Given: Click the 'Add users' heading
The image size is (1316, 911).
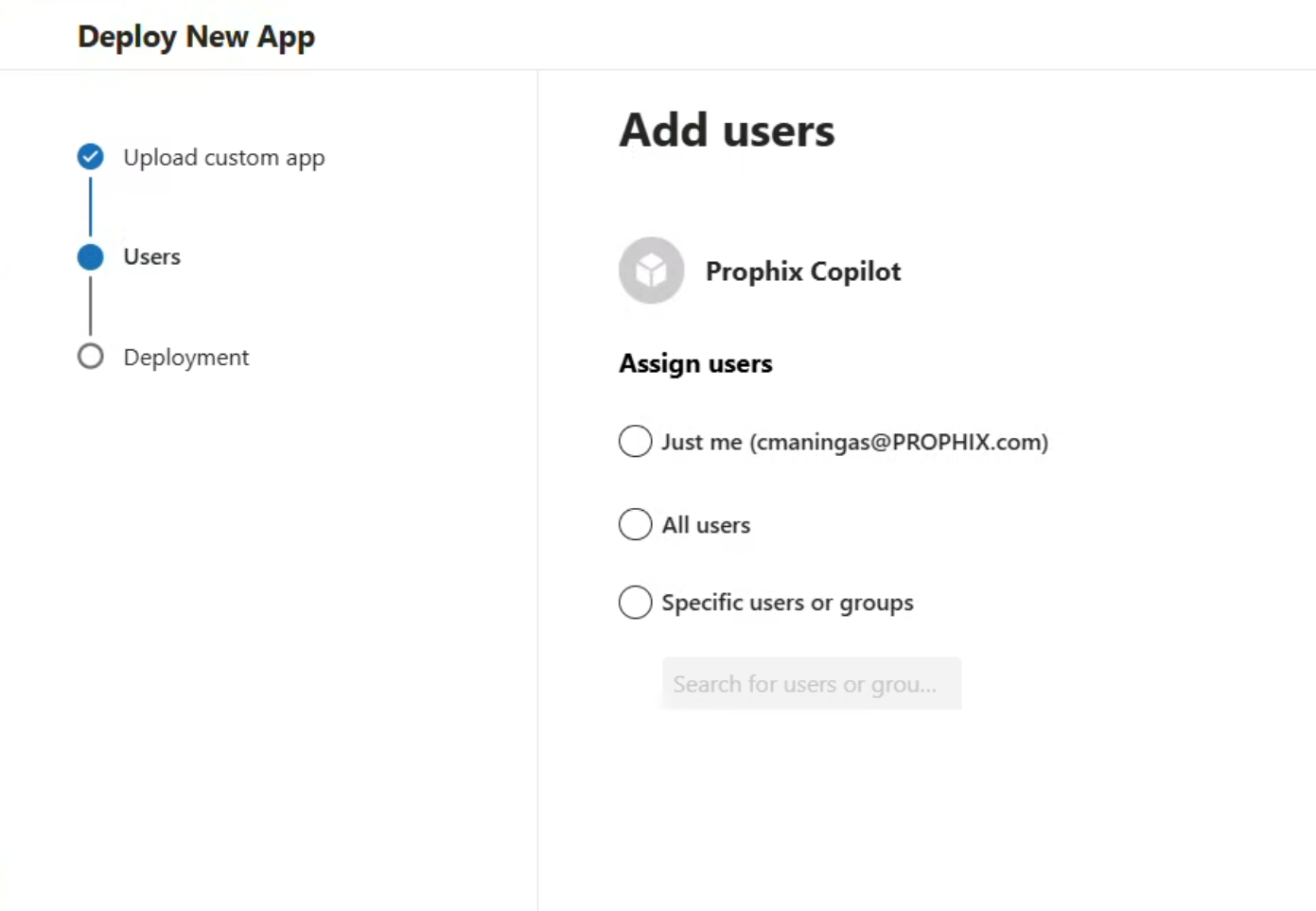Looking at the screenshot, I should point(728,131).
